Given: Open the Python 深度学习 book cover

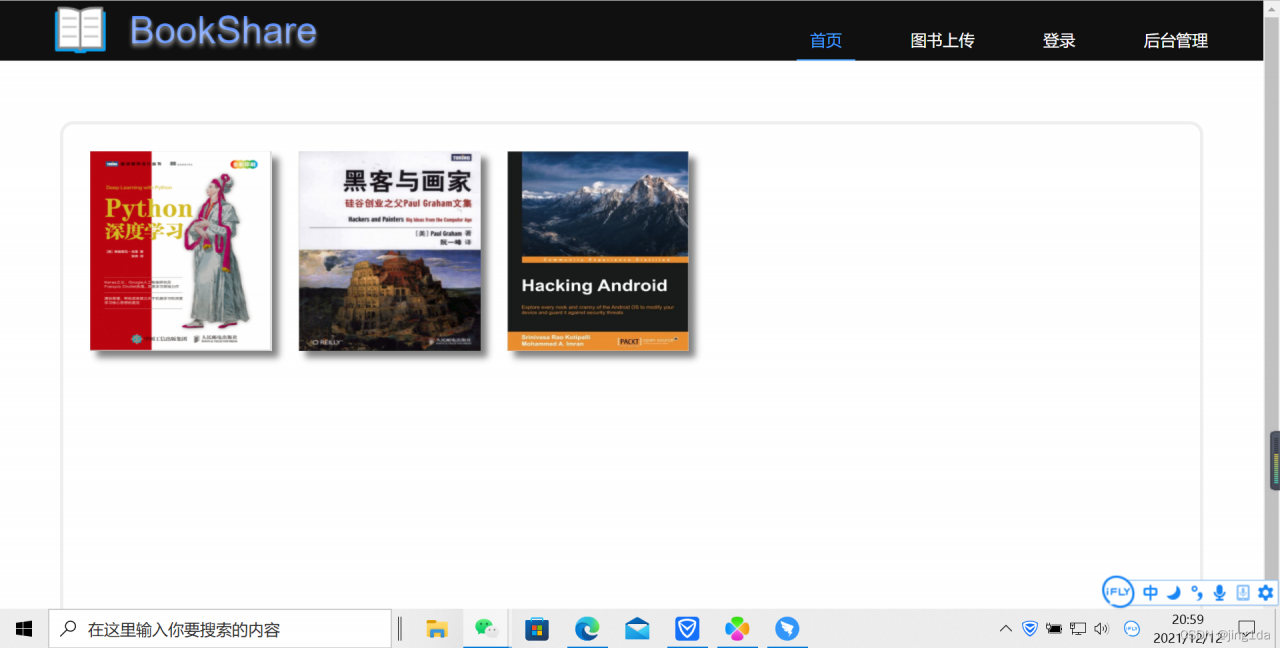Looking at the screenshot, I should coord(181,251).
